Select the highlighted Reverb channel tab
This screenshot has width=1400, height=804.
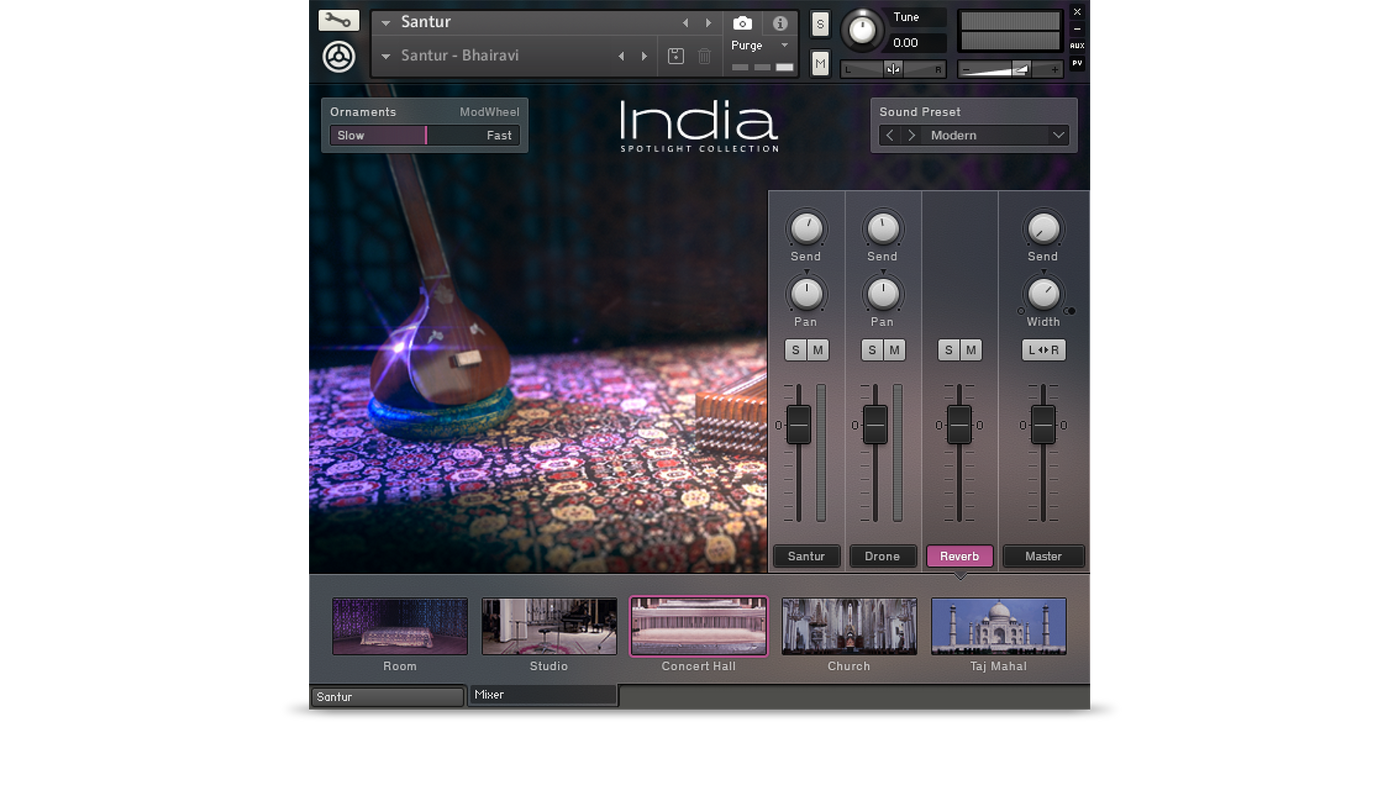click(959, 556)
